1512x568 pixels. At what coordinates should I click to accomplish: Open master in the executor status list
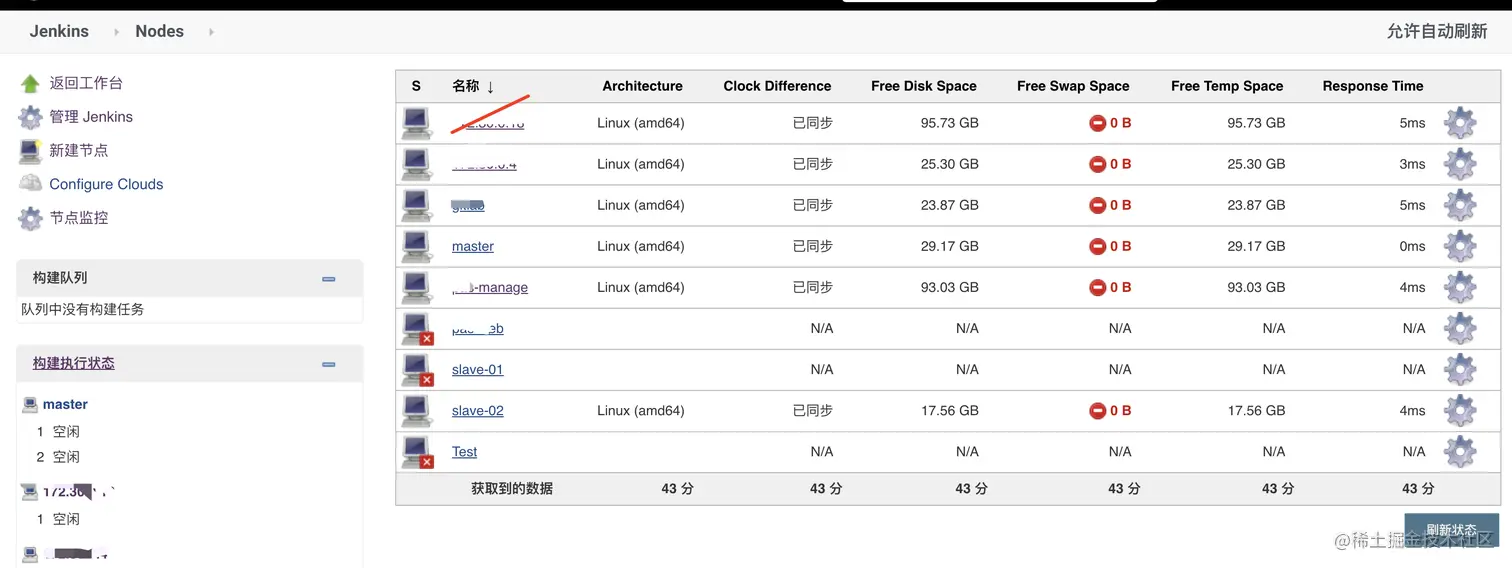point(65,404)
